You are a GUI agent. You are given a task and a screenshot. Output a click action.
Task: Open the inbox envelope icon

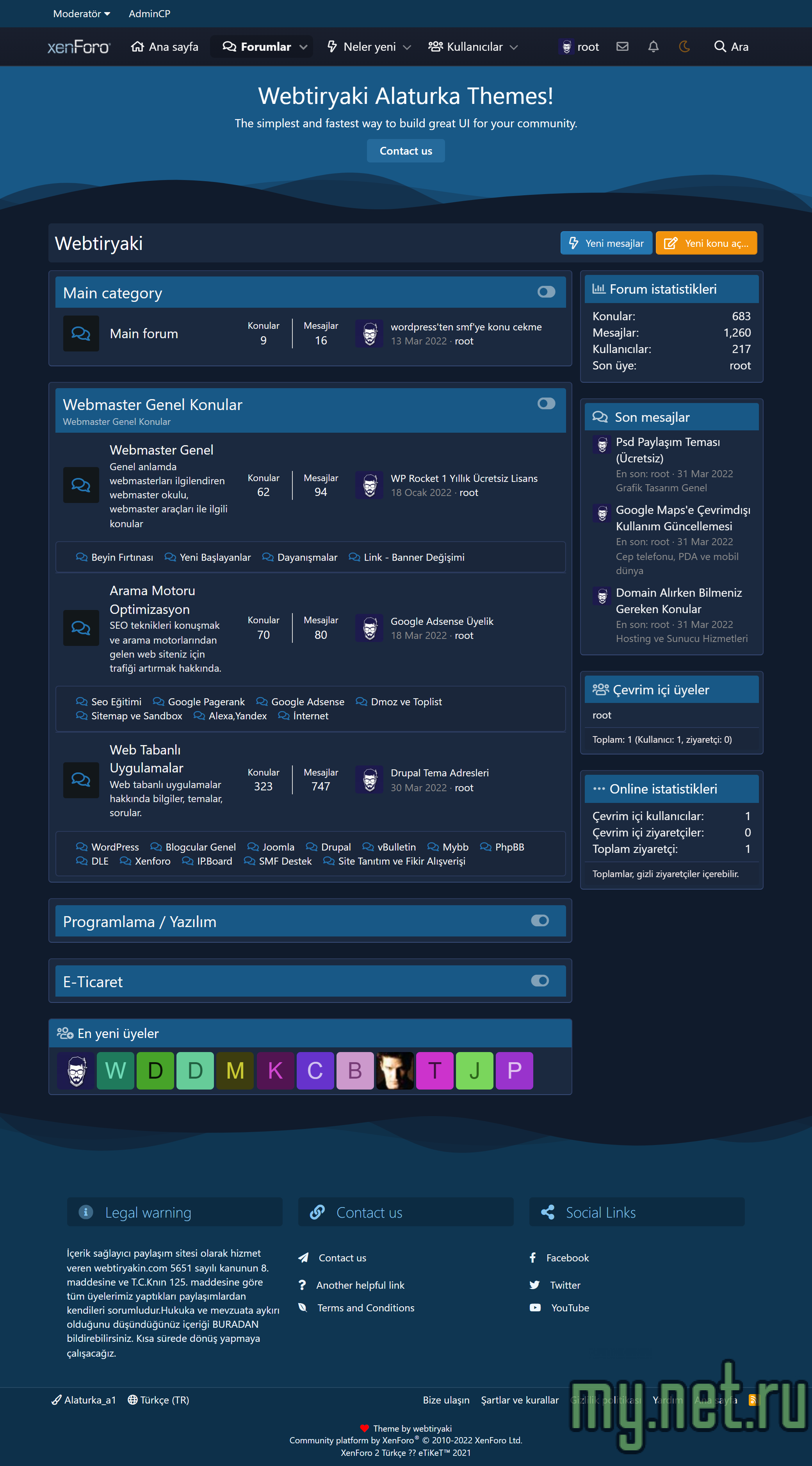(622, 46)
